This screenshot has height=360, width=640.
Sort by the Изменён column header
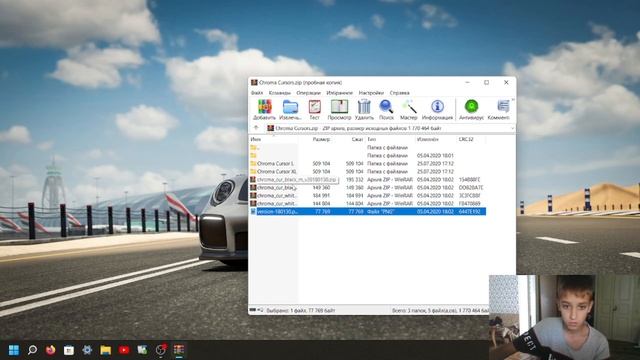[428, 140]
